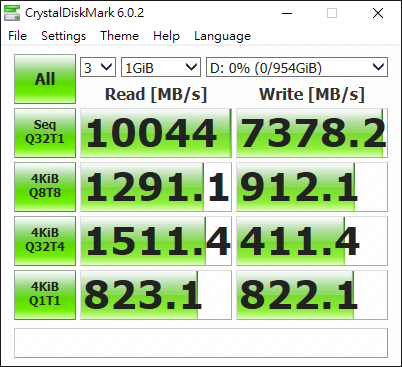Image resolution: width=402 pixels, height=367 pixels.
Task: Open the Help menu
Action: 166,36
